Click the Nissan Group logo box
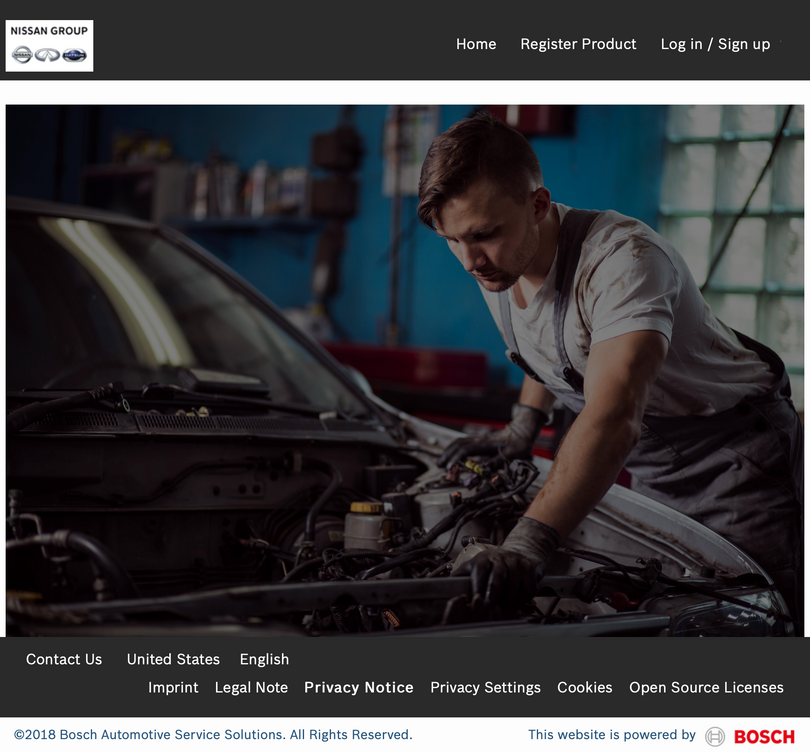 tap(48, 45)
